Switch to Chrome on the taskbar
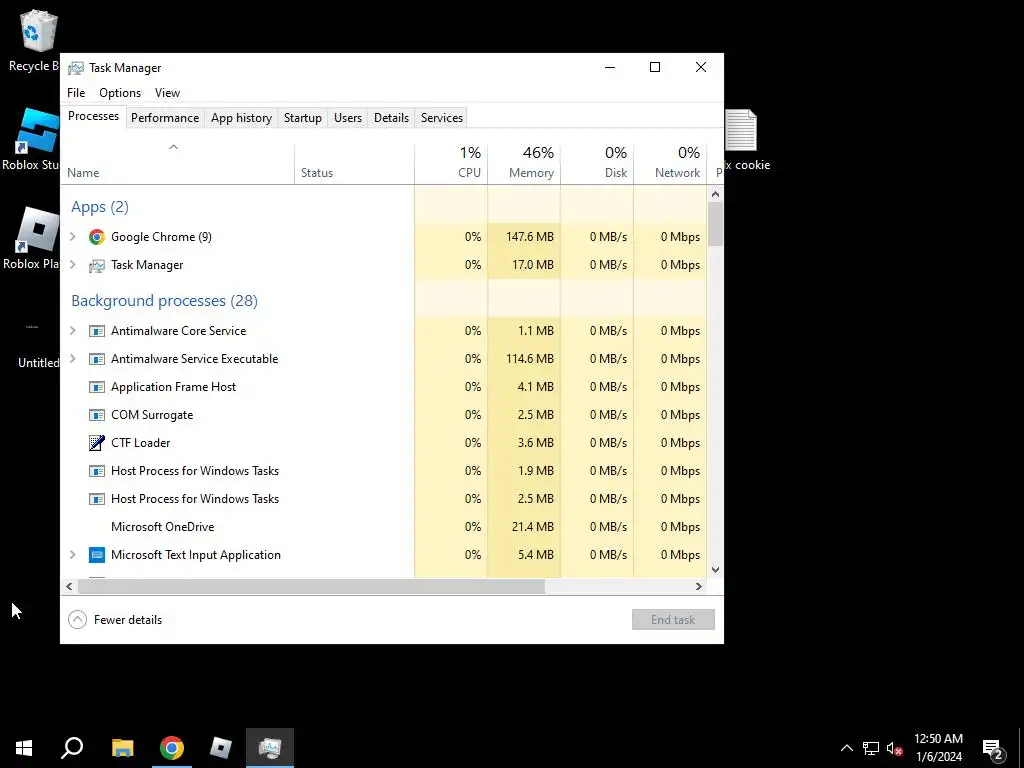The height and width of the screenshot is (768, 1024). pos(172,748)
